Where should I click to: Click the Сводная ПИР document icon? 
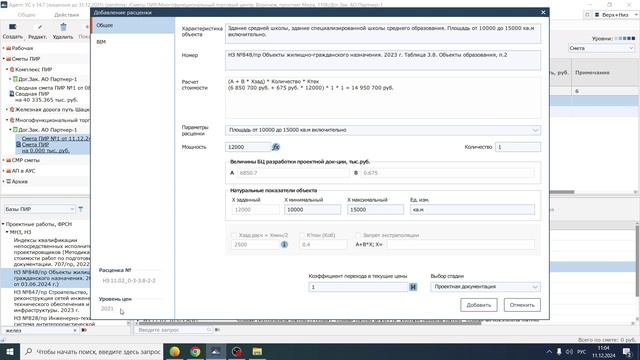click(x=12, y=94)
